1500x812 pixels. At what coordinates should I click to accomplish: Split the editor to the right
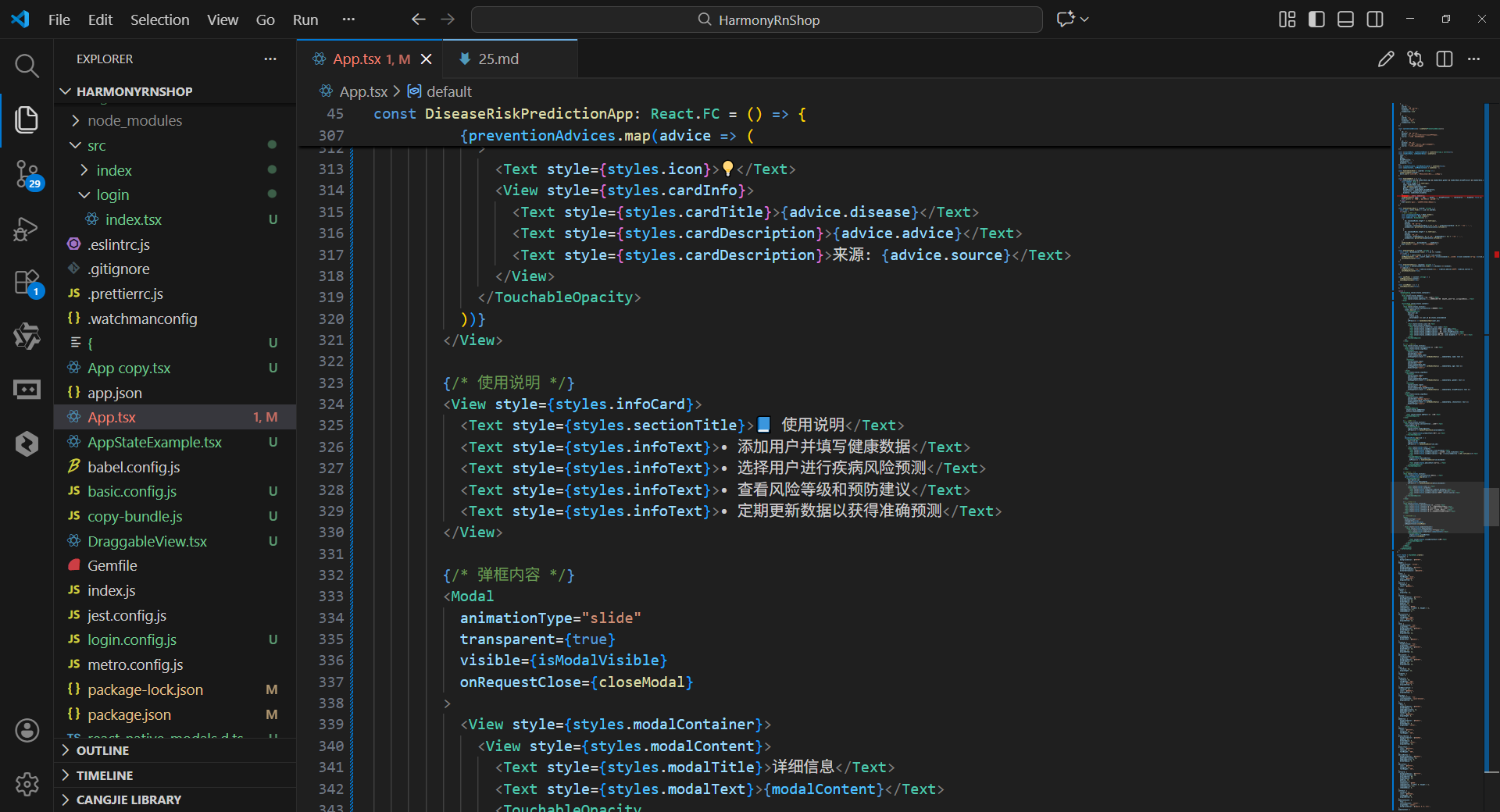[x=1445, y=59]
